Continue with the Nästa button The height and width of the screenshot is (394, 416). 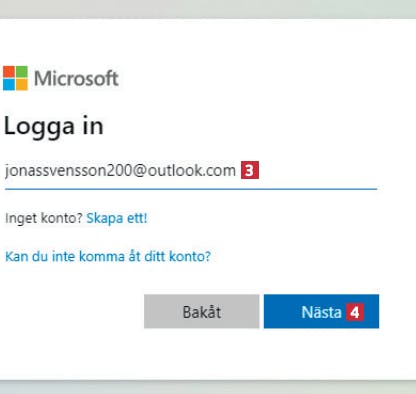coord(321,311)
